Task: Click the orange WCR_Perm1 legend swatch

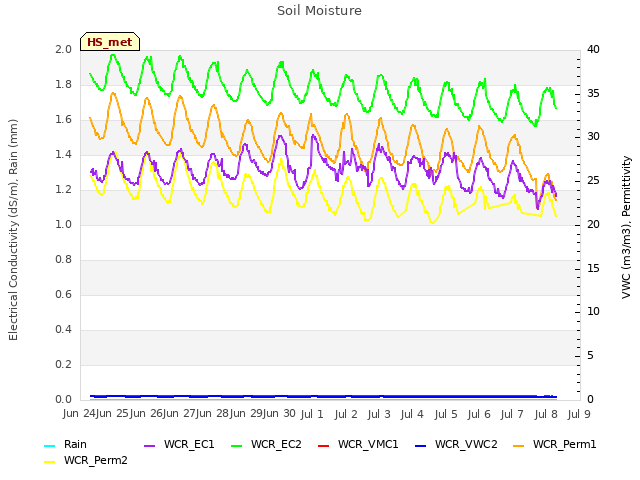Action: pos(518,445)
